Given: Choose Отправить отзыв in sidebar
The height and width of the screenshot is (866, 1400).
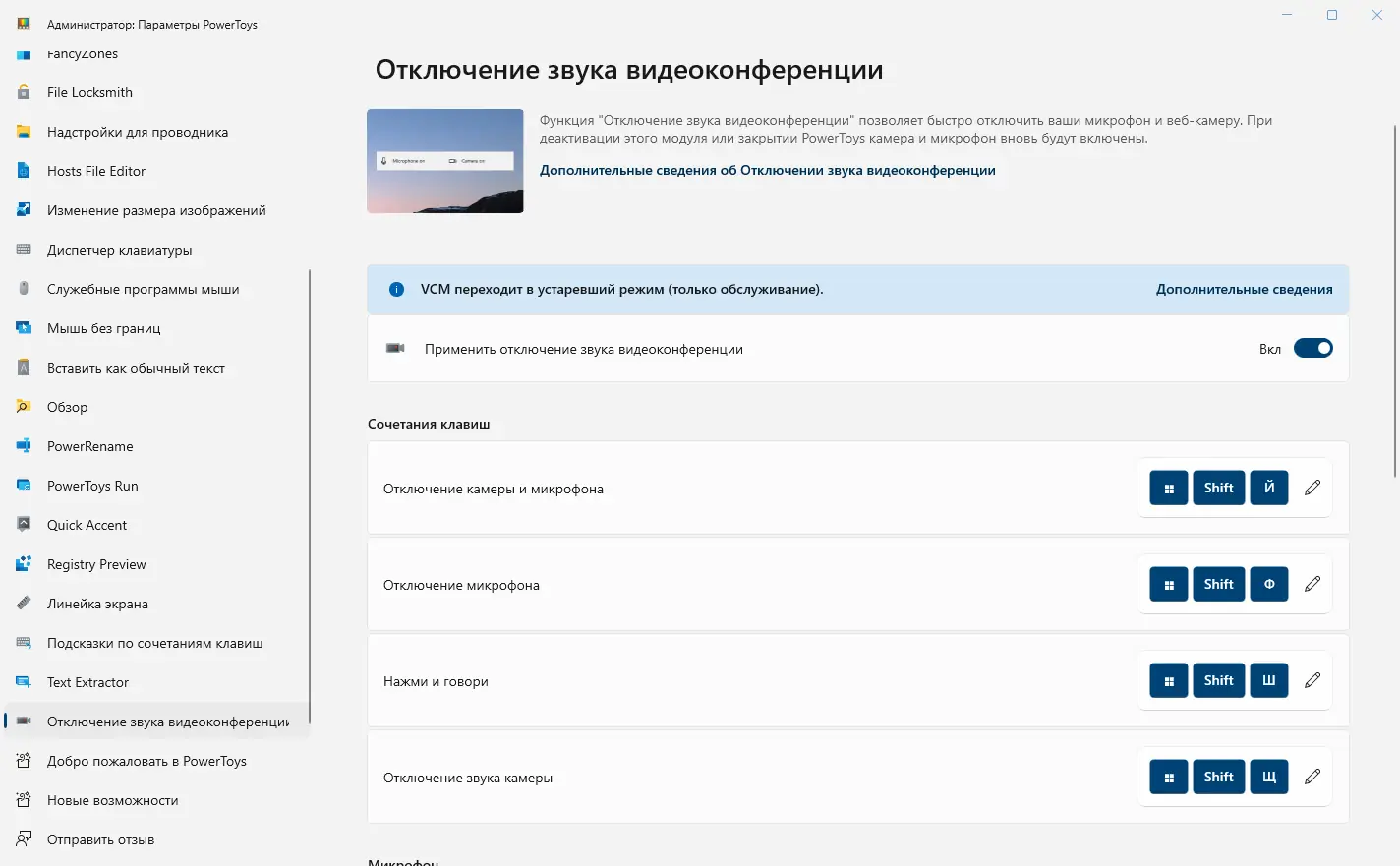Looking at the screenshot, I should [x=157, y=839].
